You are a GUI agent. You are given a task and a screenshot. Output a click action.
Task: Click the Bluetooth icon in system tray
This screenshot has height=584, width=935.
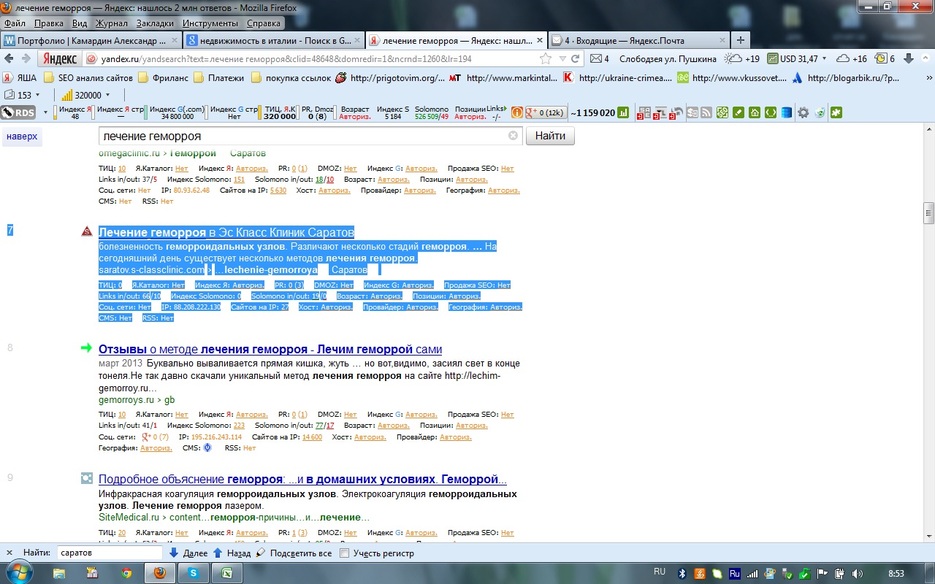[682, 573]
